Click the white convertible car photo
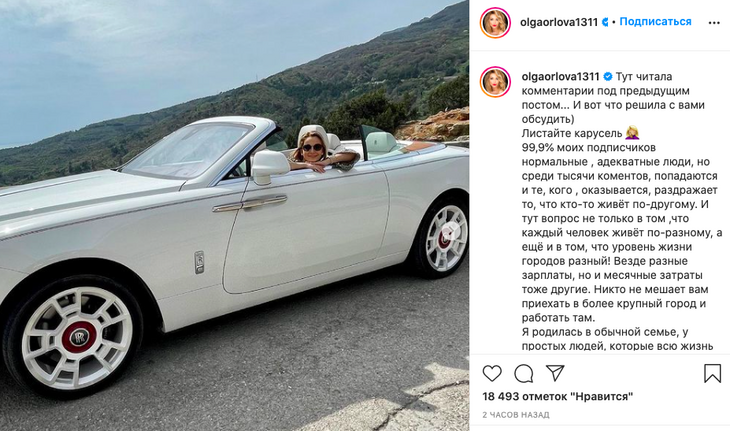This screenshot has width=730, height=431. 234,216
